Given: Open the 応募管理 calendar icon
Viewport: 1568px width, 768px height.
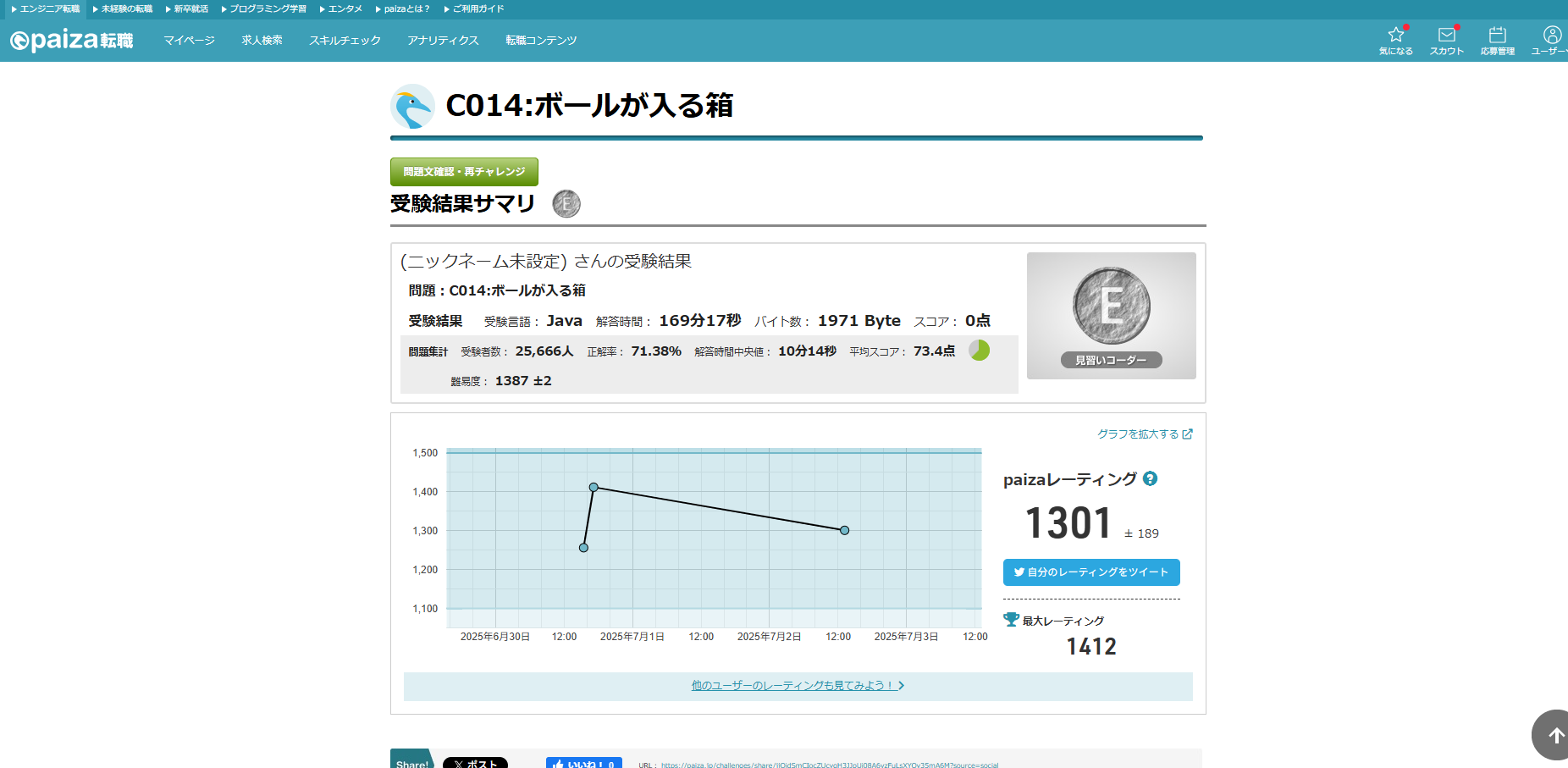Looking at the screenshot, I should 1497,40.
